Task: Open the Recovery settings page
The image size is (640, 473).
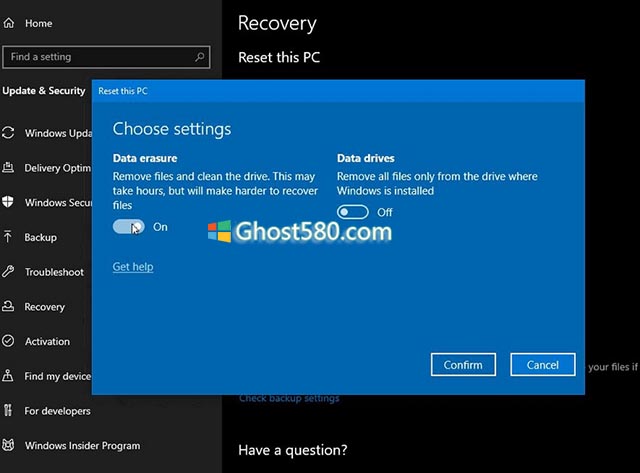Action: 44,307
